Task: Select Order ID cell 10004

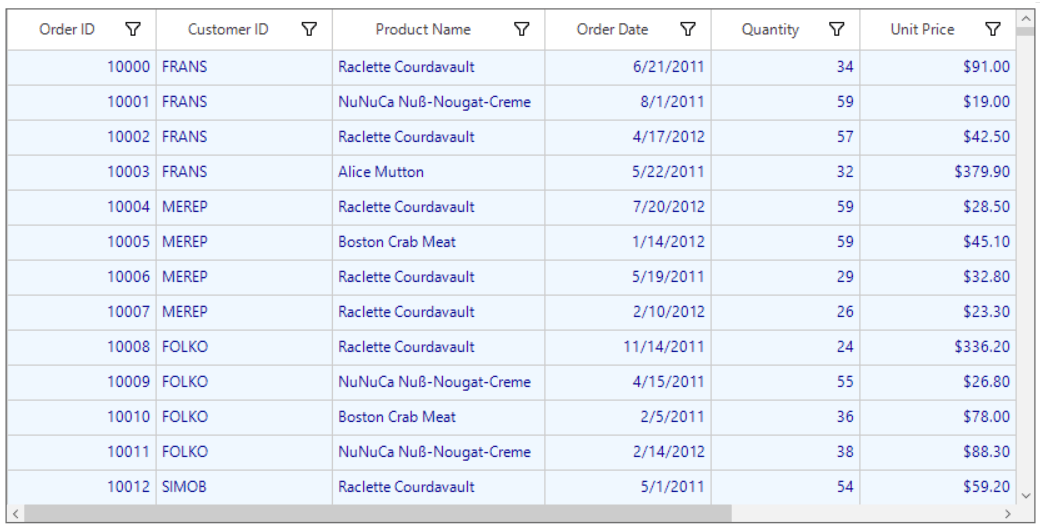Action: click(82, 207)
